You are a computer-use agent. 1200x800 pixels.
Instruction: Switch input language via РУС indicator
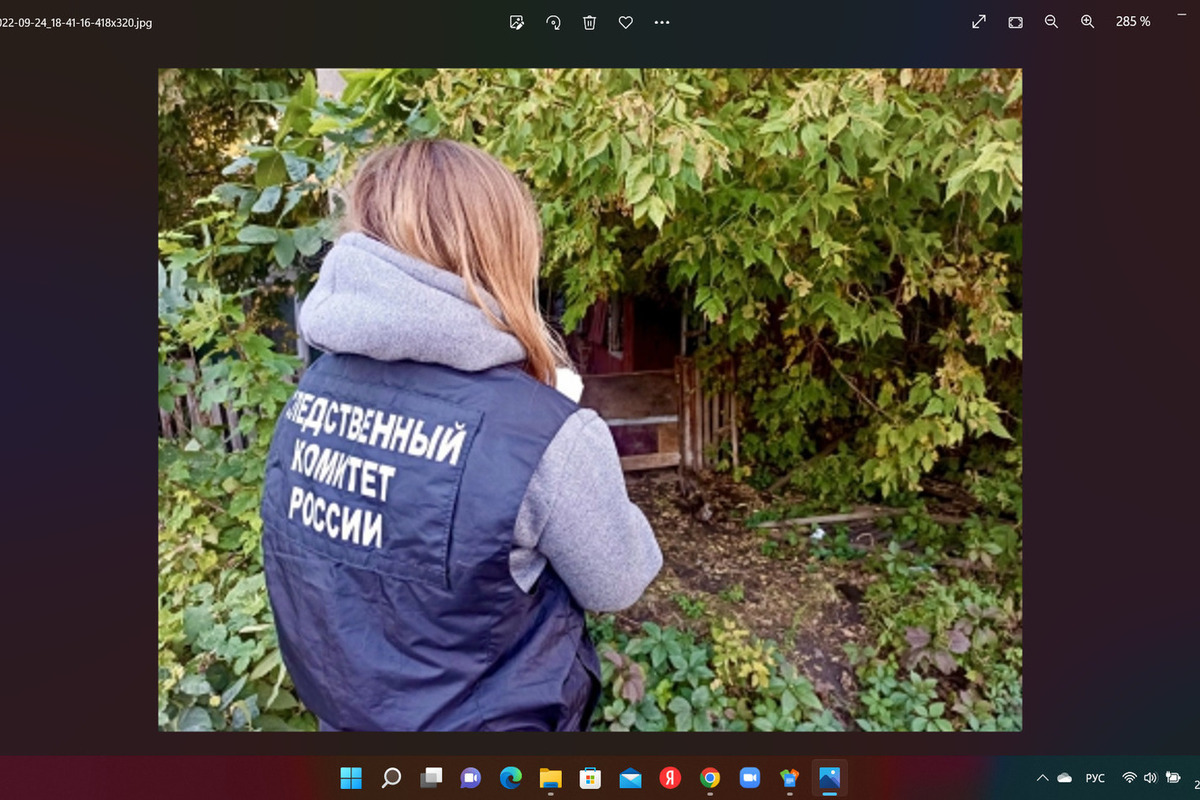(1096, 778)
